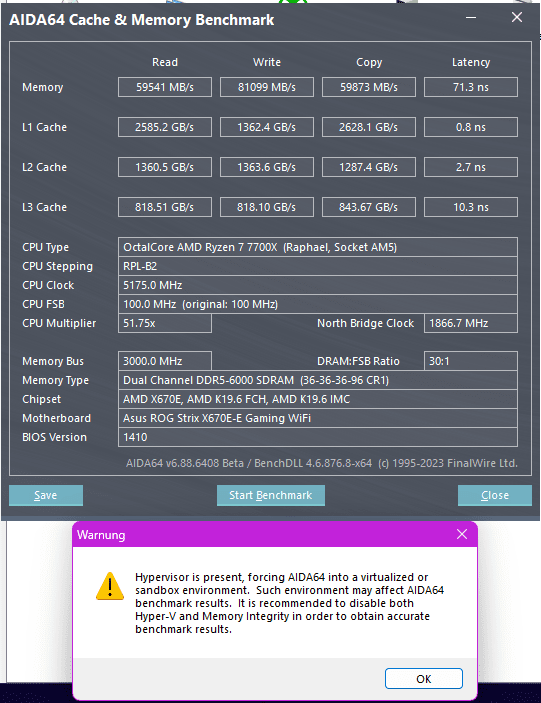541x703 pixels.
Task: Click the CPU Clock value 5175.0 MHz
Action: click(318, 285)
